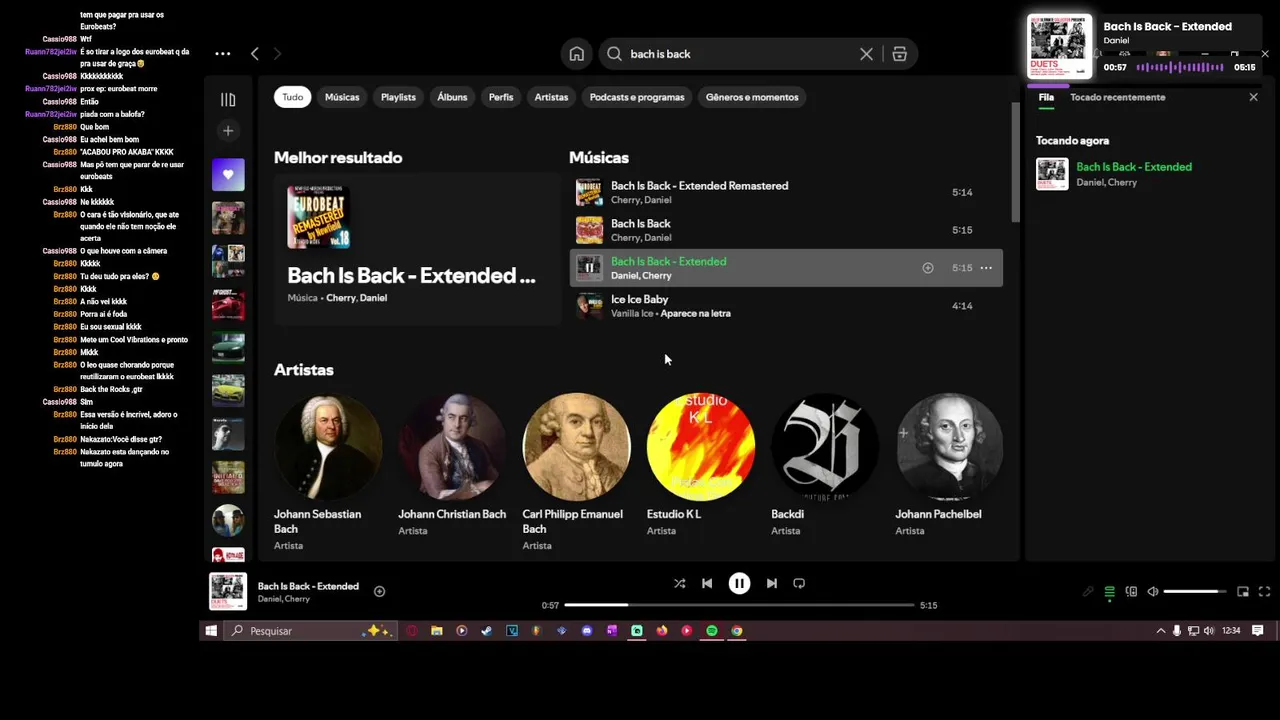
Task: Click the Browse icon in the search bar
Action: click(899, 54)
